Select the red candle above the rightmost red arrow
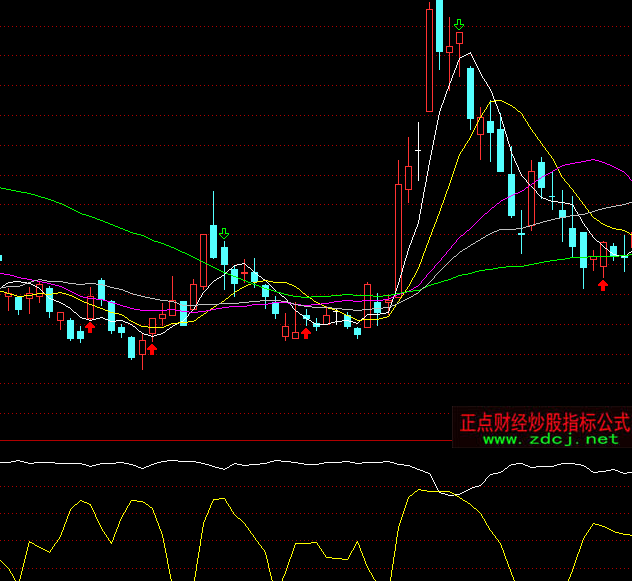632x581 pixels. pos(603,255)
